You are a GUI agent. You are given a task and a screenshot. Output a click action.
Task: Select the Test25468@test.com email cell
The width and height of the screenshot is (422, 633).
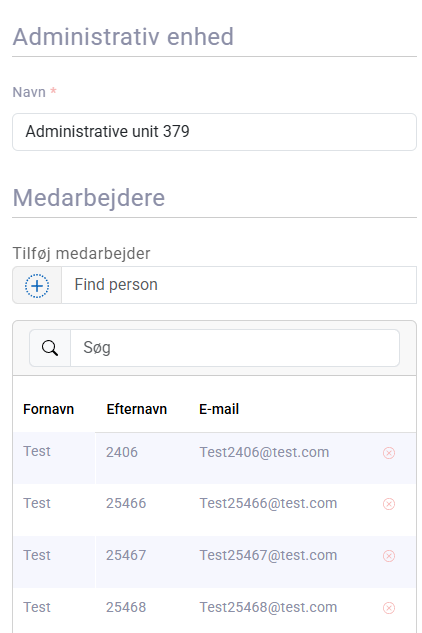pyautogui.click(x=268, y=608)
